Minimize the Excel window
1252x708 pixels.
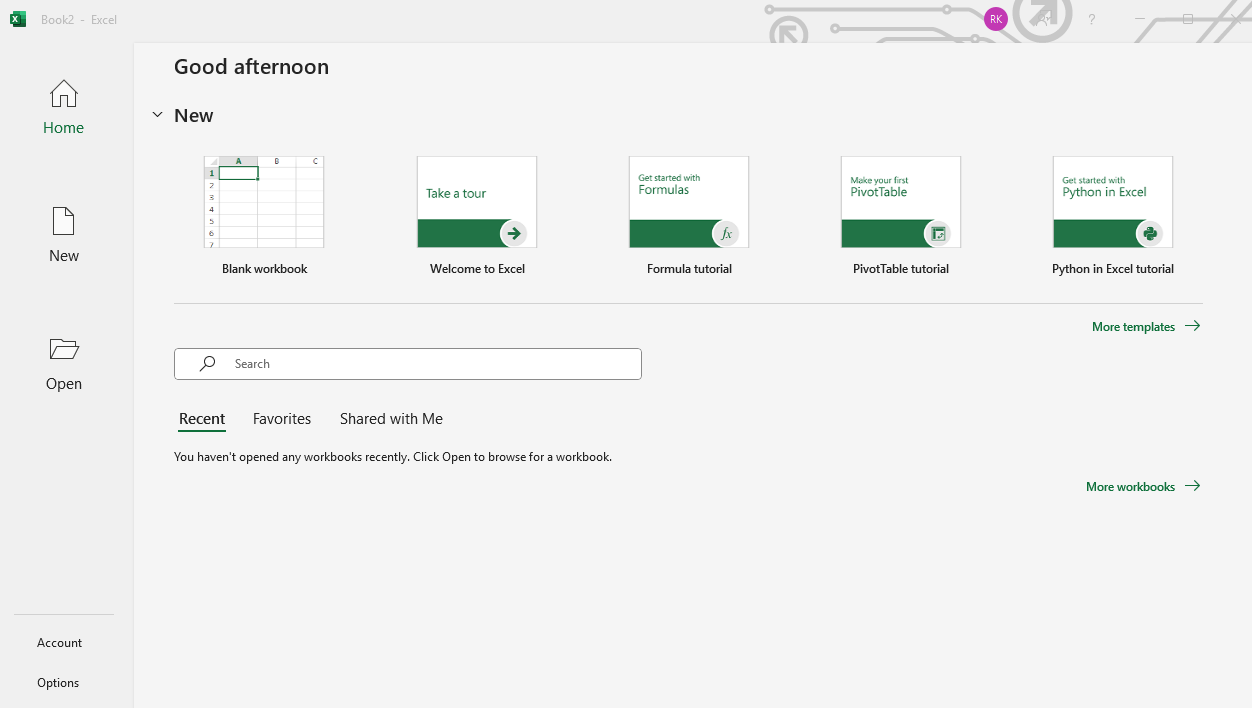pos(1140,19)
